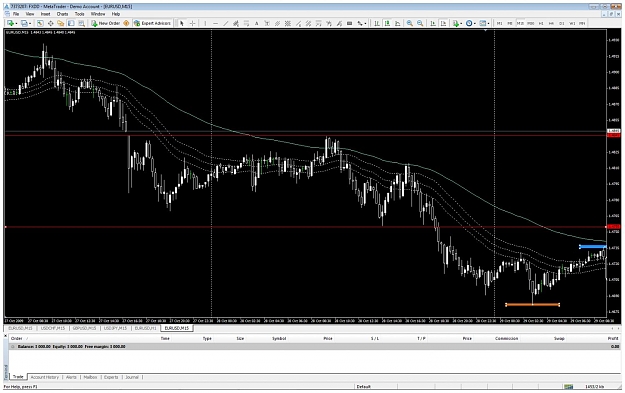Show the Data Window panel
The image size is (625, 393).
pos(51,23)
